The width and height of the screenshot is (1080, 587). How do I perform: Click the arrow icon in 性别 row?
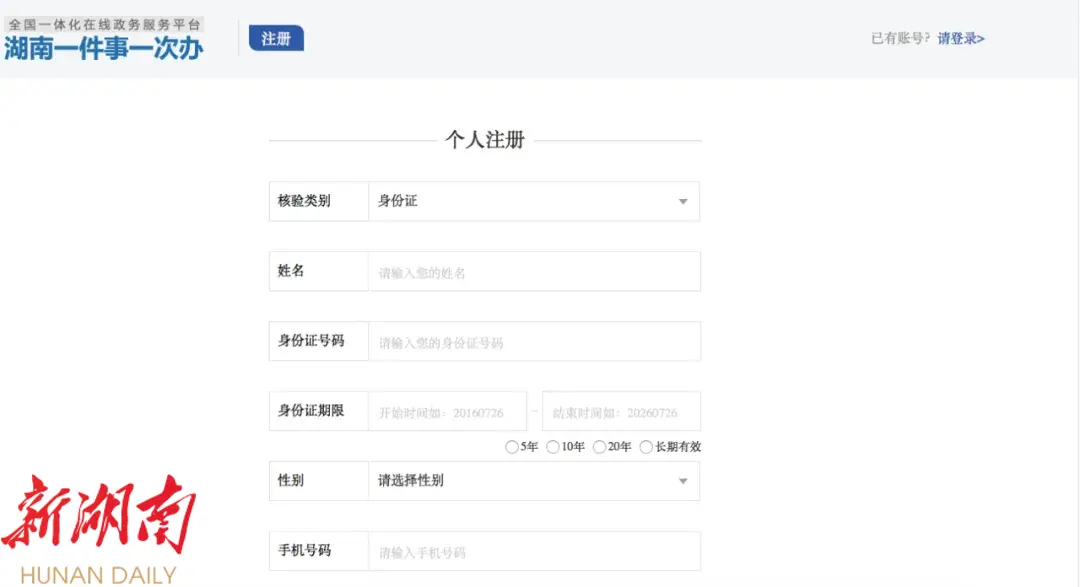pos(683,482)
